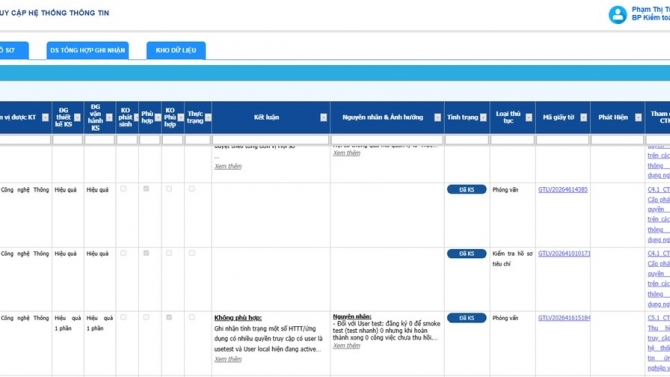Viewport: 670px width, 377px height.
Task: Toggle KO phát sinh checkbox in GTLV202641010171 row
Action: coord(123,253)
